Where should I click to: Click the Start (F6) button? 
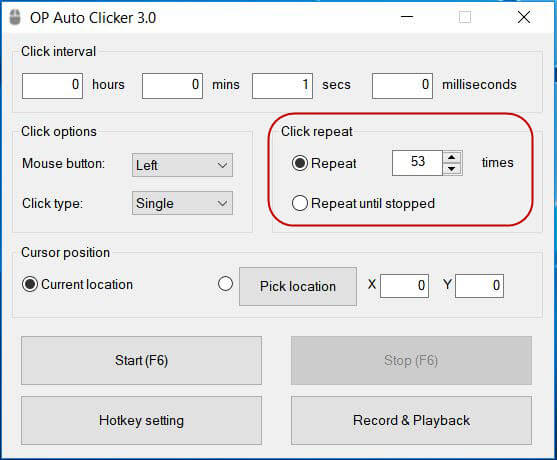(141, 361)
